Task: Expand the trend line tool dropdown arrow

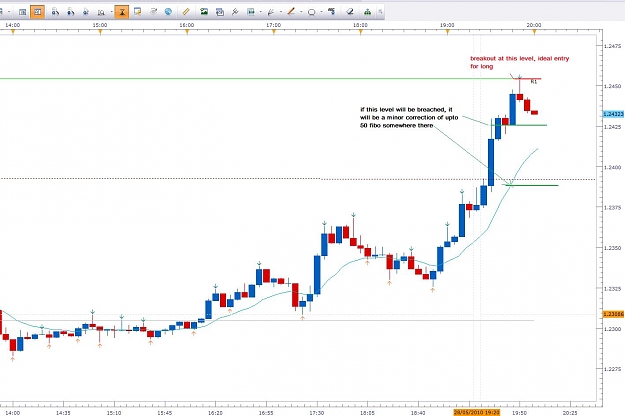Action: 281,12
